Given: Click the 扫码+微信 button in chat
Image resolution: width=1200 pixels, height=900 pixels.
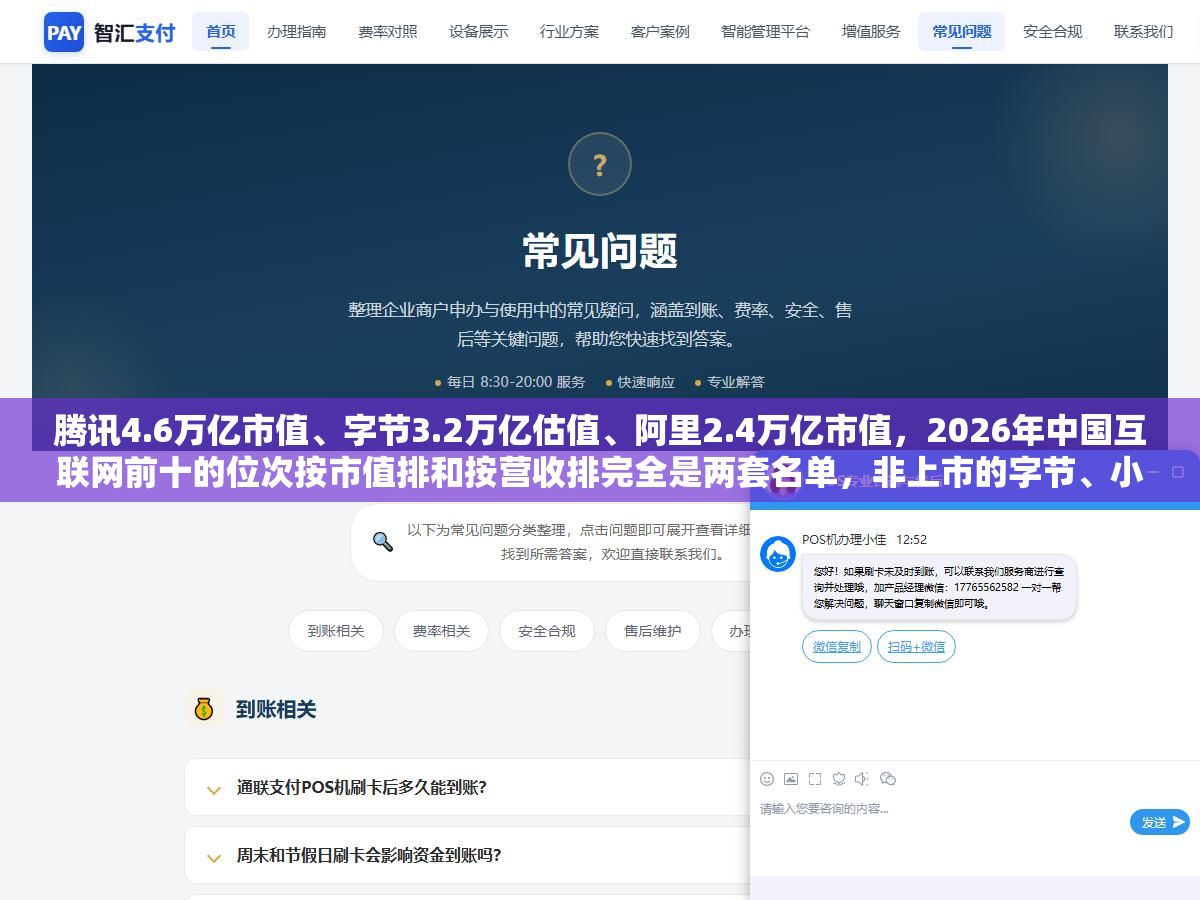Looking at the screenshot, I should 916,647.
